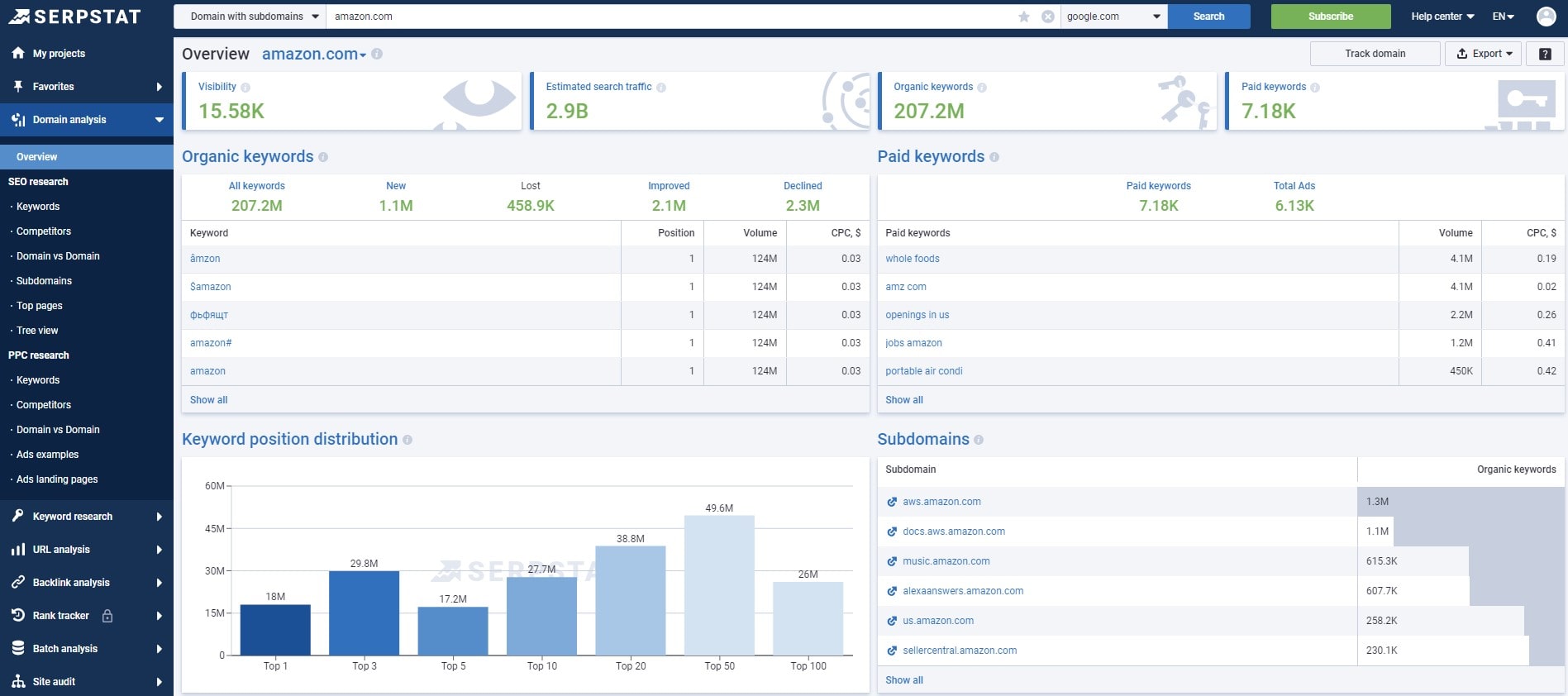Click the favorite star icon in search bar
Screen dimensions: 1568x696
(1023, 17)
